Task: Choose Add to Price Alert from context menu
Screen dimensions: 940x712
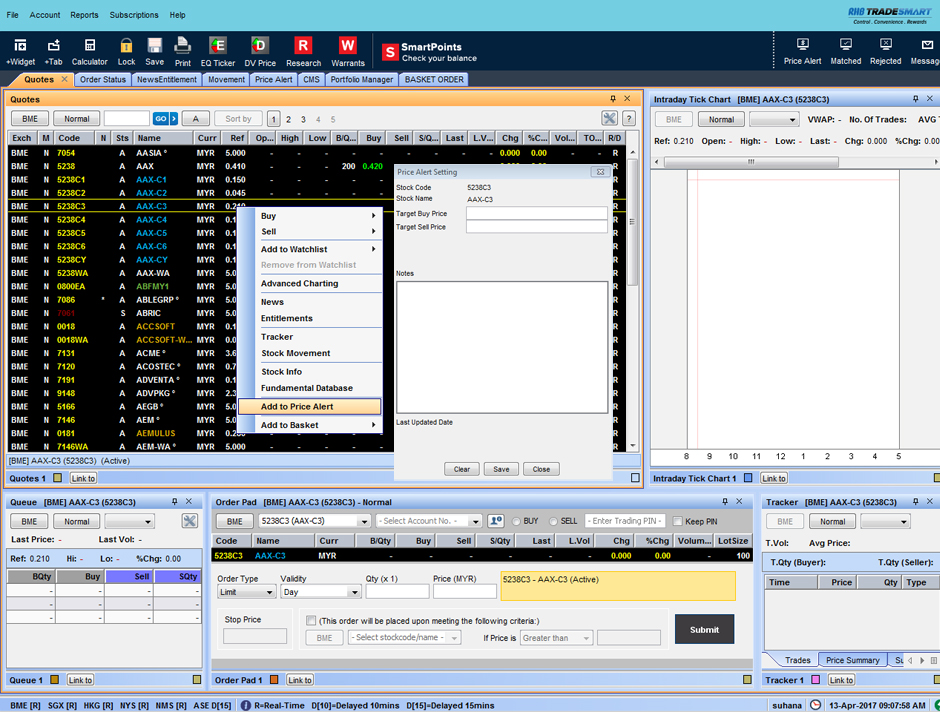Action: [309, 406]
